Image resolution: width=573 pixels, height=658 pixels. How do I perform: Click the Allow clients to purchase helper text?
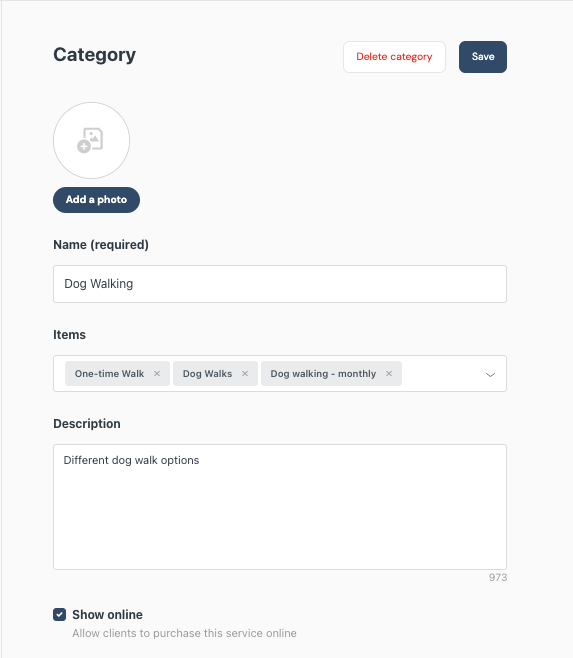pos(184,633)
